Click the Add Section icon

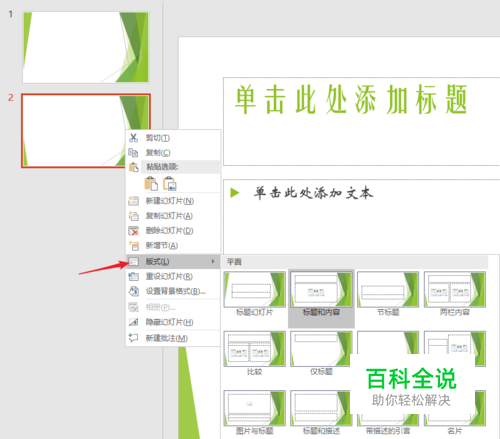click(134, 246)
